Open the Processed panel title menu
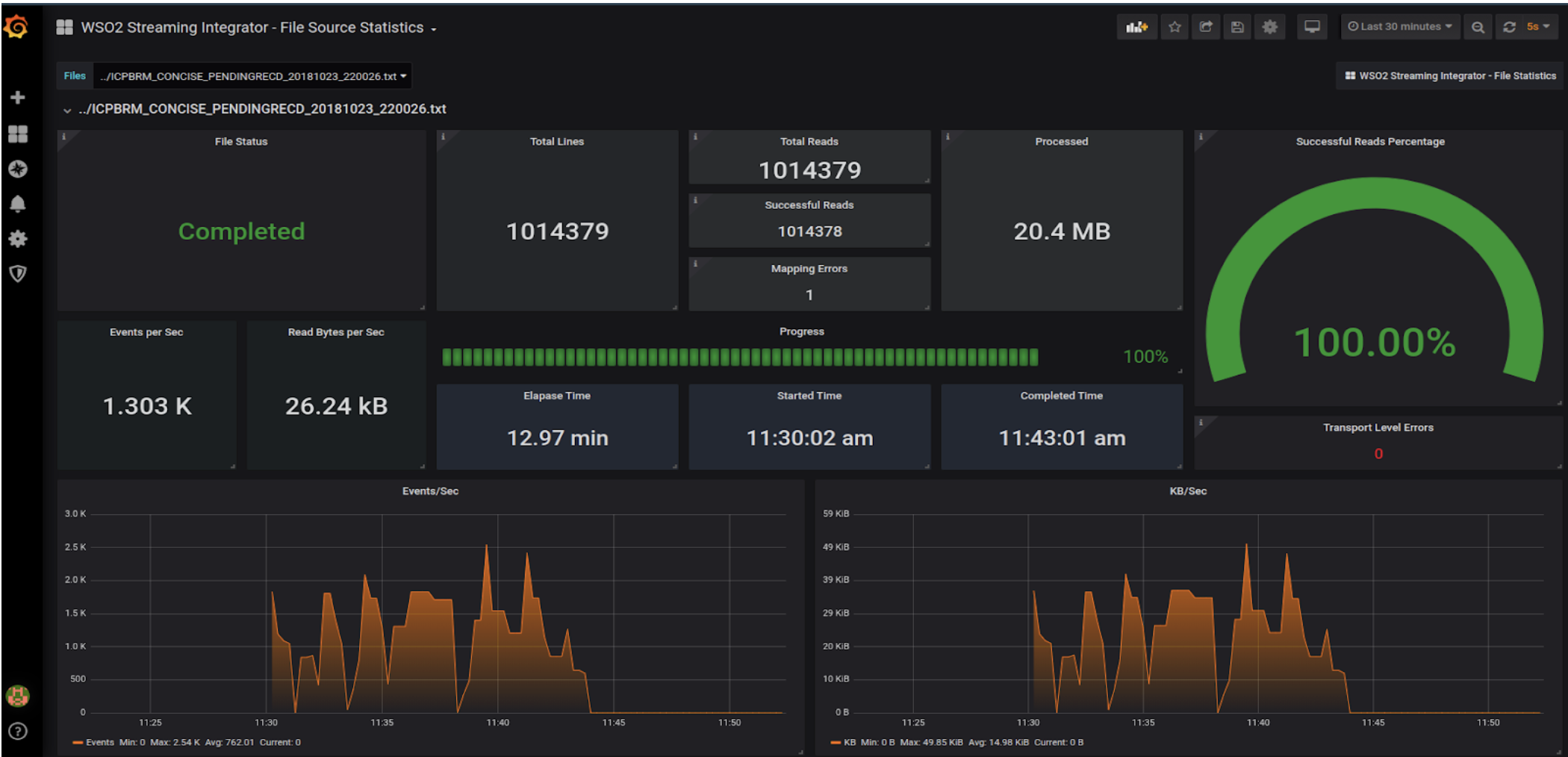 (x=1062, y=142)
